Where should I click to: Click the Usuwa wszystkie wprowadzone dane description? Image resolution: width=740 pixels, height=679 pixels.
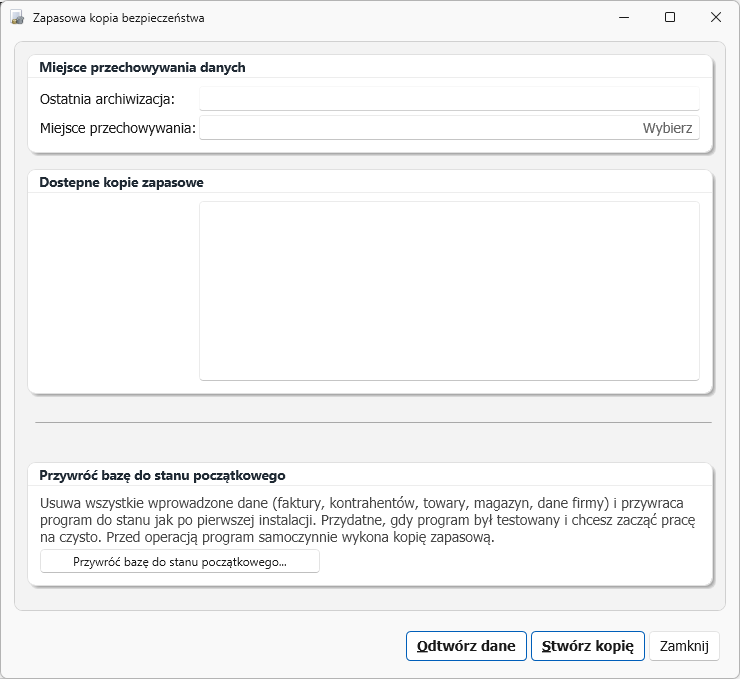pyautogui.click(x=367, y=520)
